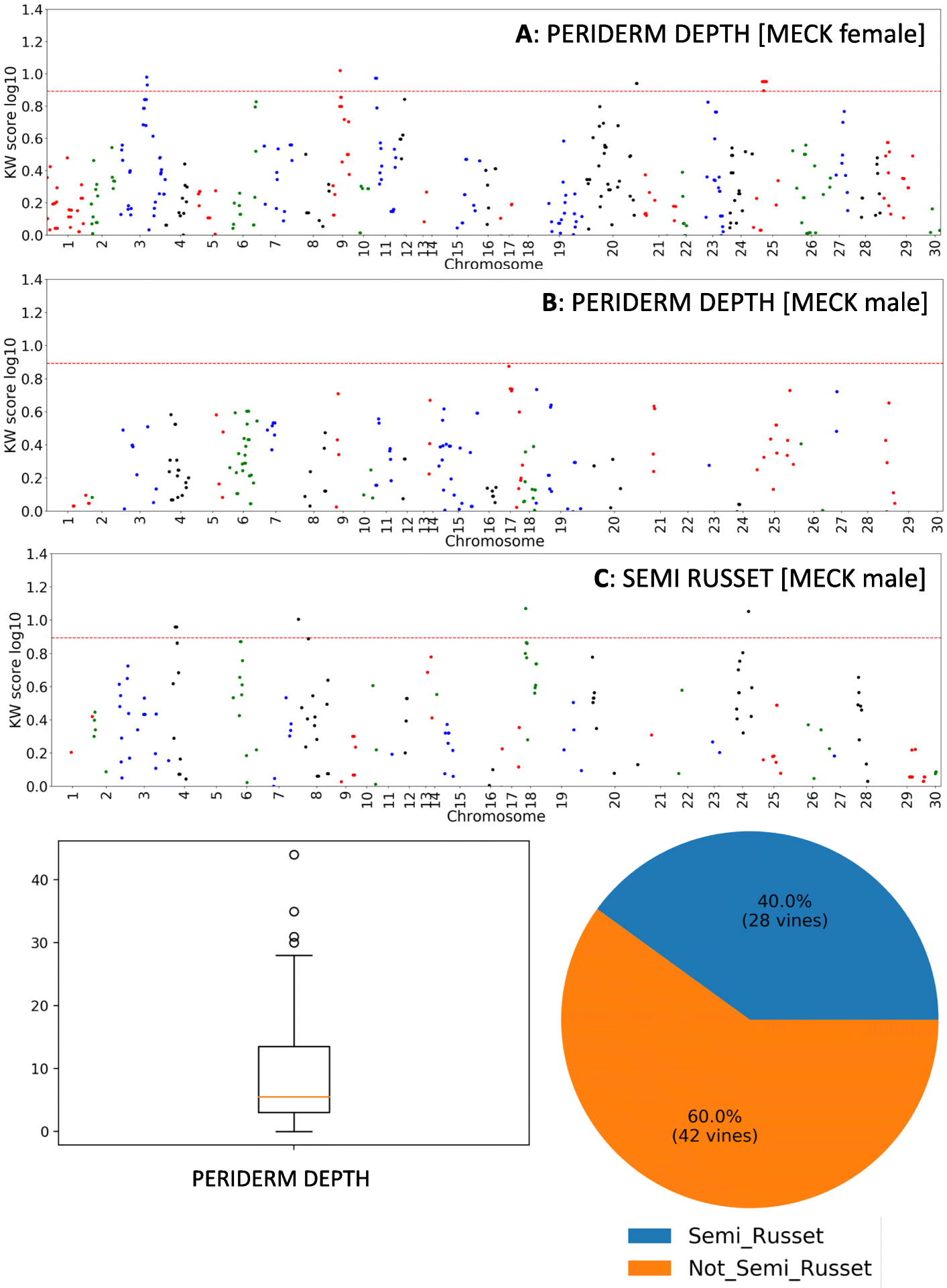947x1288 pixels.
Task: Click the red dashed threshold line in panel B
Action: pos(494,363)
